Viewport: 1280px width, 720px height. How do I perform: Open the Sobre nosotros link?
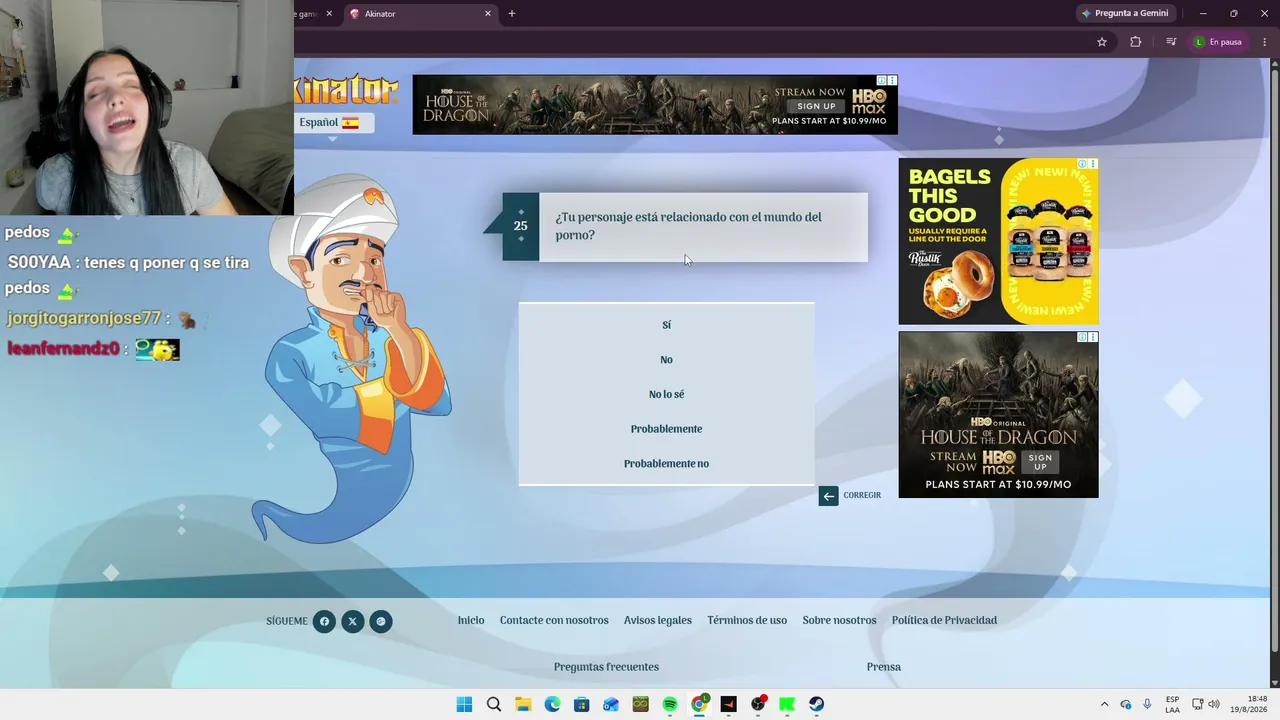tap(839, 621)
